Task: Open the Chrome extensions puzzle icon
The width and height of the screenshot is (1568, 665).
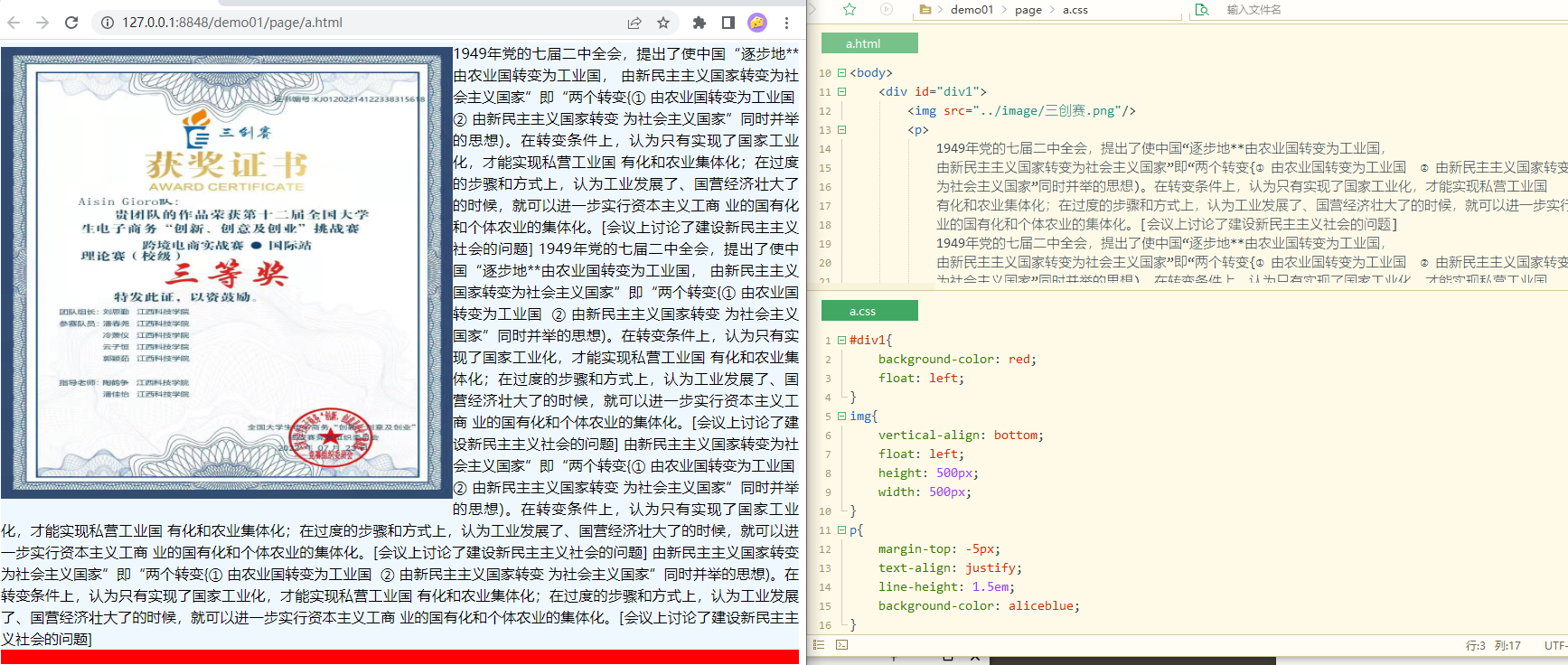Action: click(x=699, y=23)
